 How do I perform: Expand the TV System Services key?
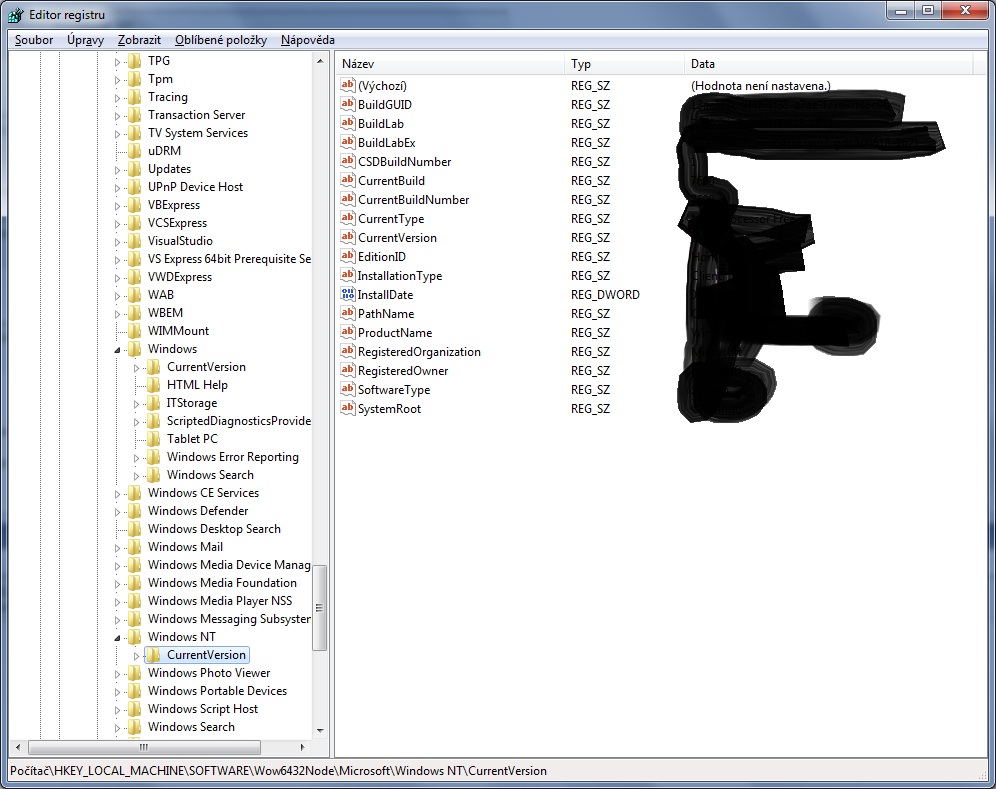[x=118, y=134]
